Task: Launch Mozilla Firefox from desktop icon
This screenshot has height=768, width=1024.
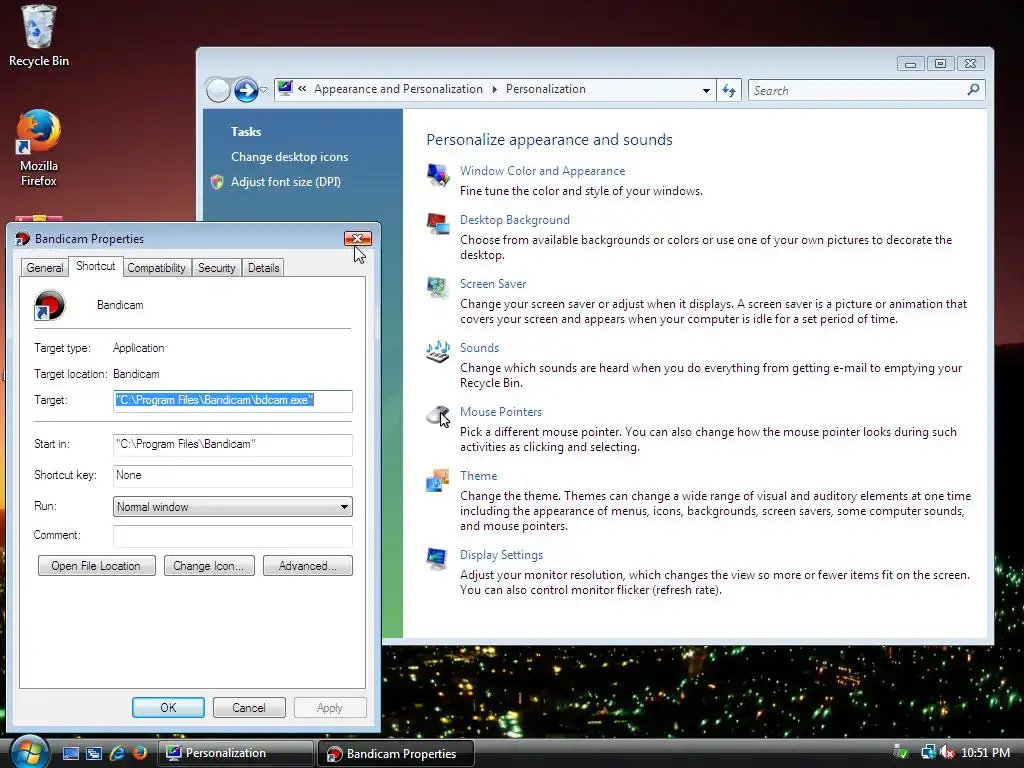Action: point(39,148)
